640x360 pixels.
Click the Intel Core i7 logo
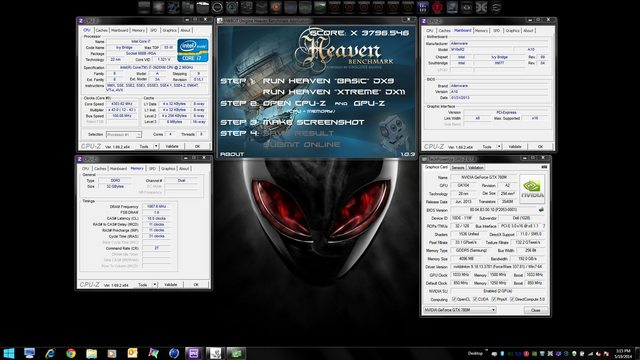[193, 50]
